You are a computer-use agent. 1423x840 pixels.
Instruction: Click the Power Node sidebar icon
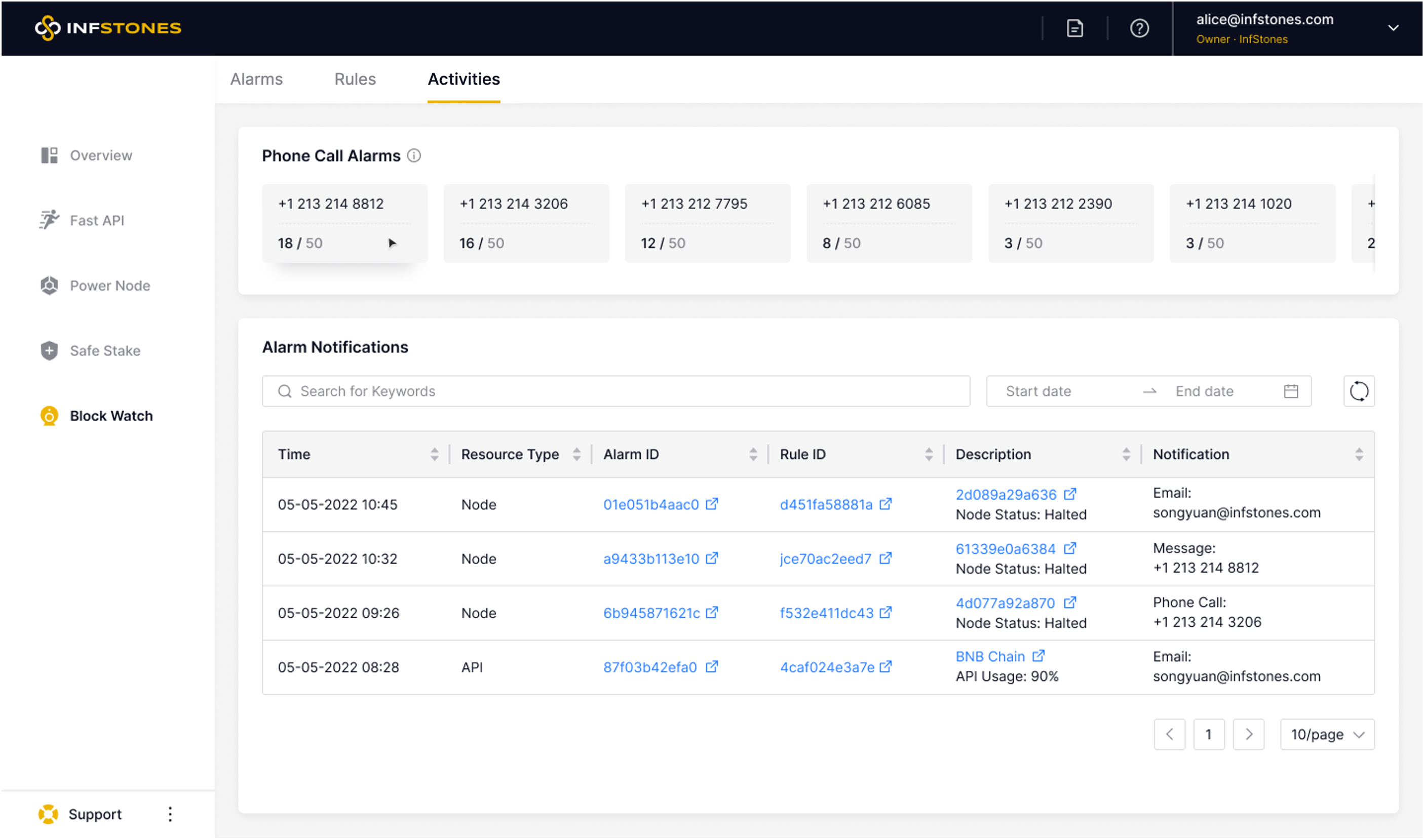coord(49,285)
